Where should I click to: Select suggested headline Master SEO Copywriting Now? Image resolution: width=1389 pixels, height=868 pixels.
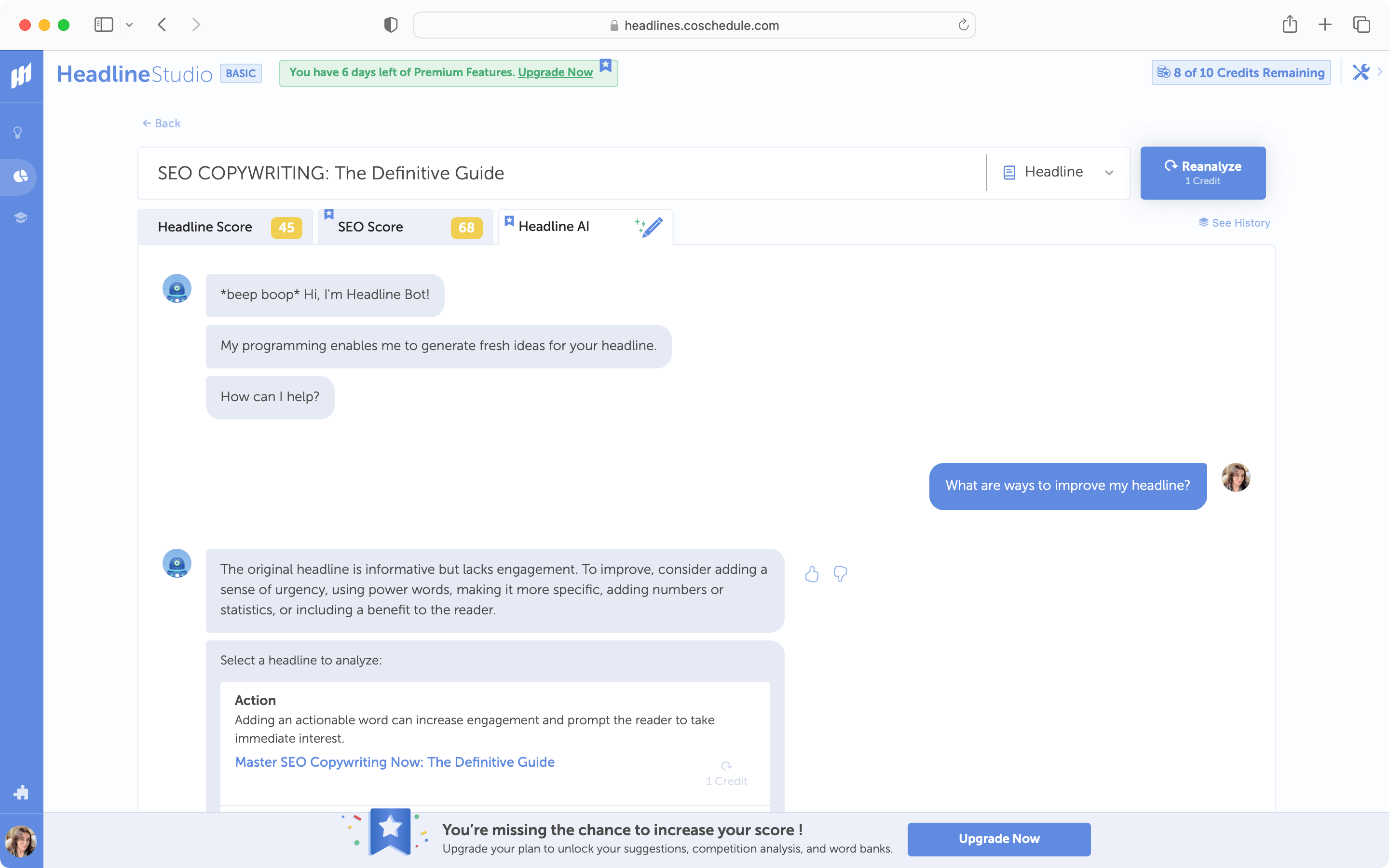pos(395,762)
